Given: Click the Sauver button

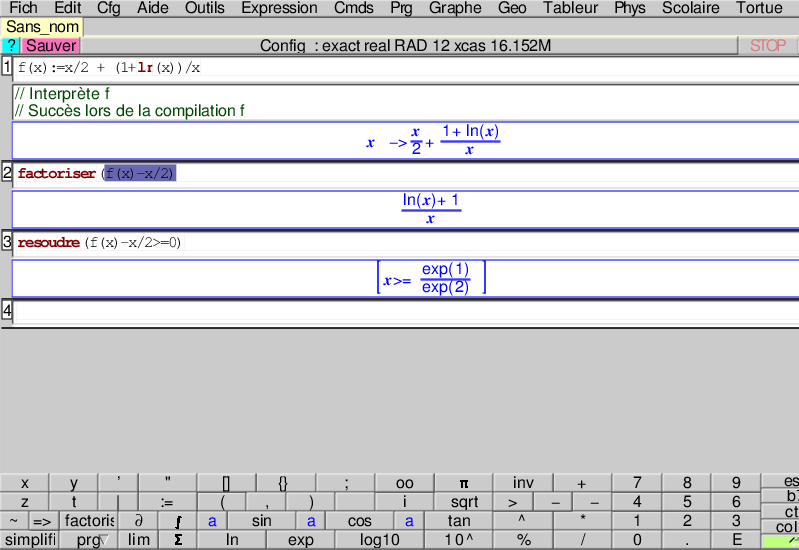Looking at the screenshot, I should click(x=51, y=46).
